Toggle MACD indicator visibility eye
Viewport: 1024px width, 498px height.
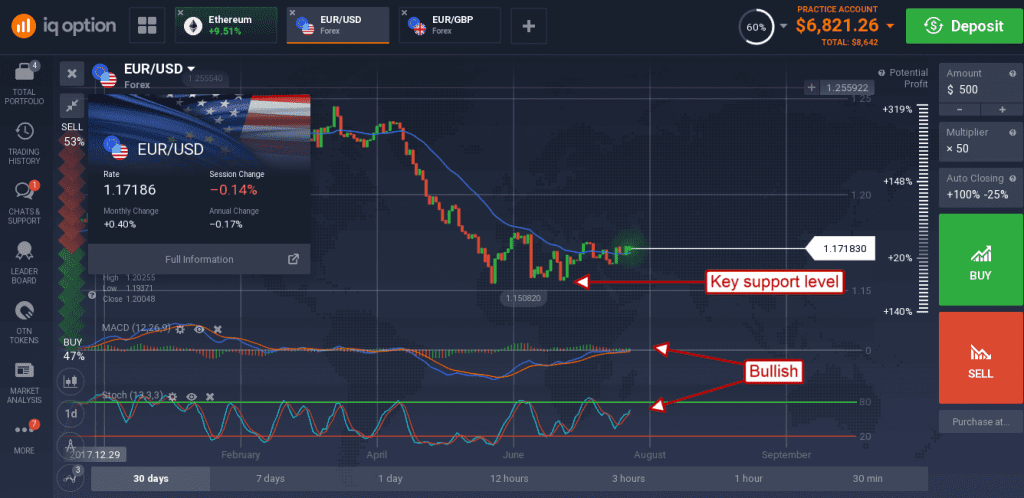(x=199, y=329)
